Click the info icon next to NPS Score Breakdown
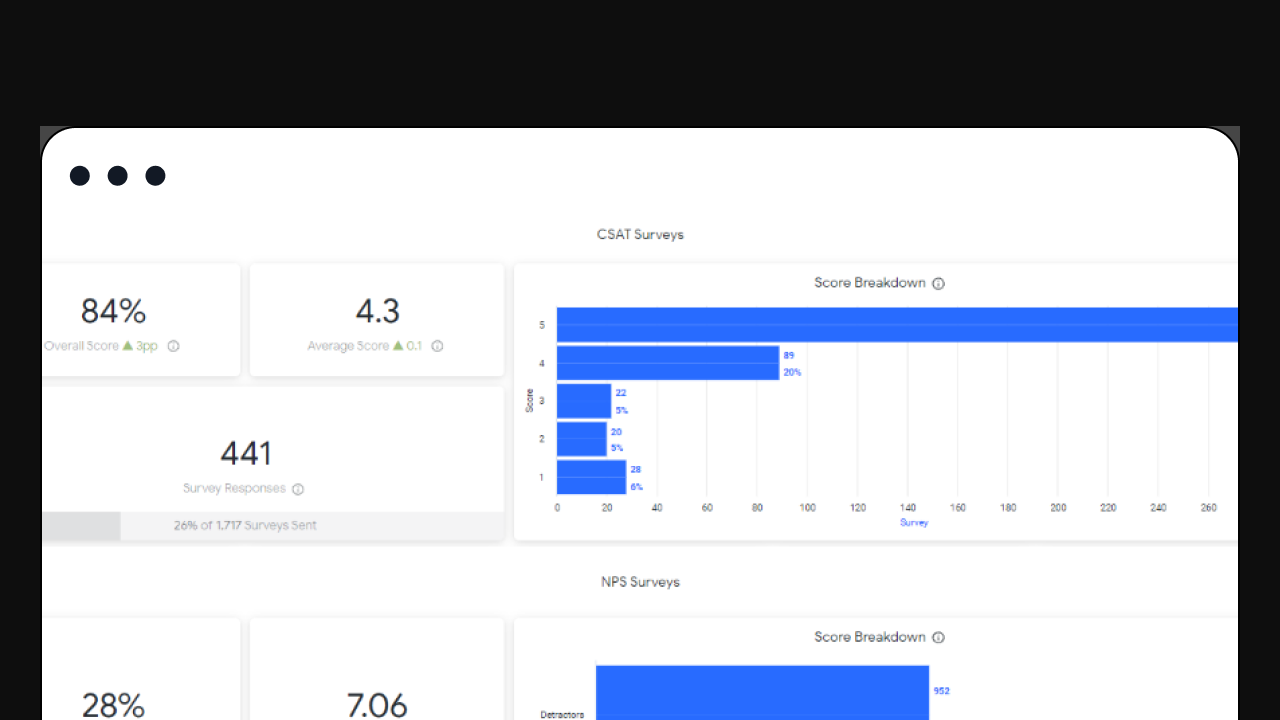 tap(938, 638)
